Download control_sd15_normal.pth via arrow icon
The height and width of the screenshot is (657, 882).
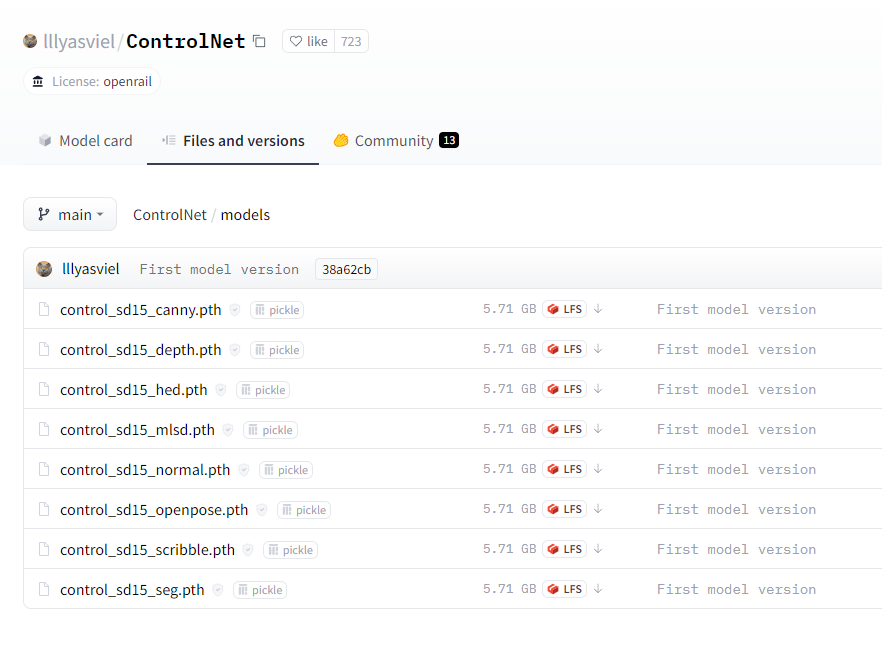(x=598, y=469)
